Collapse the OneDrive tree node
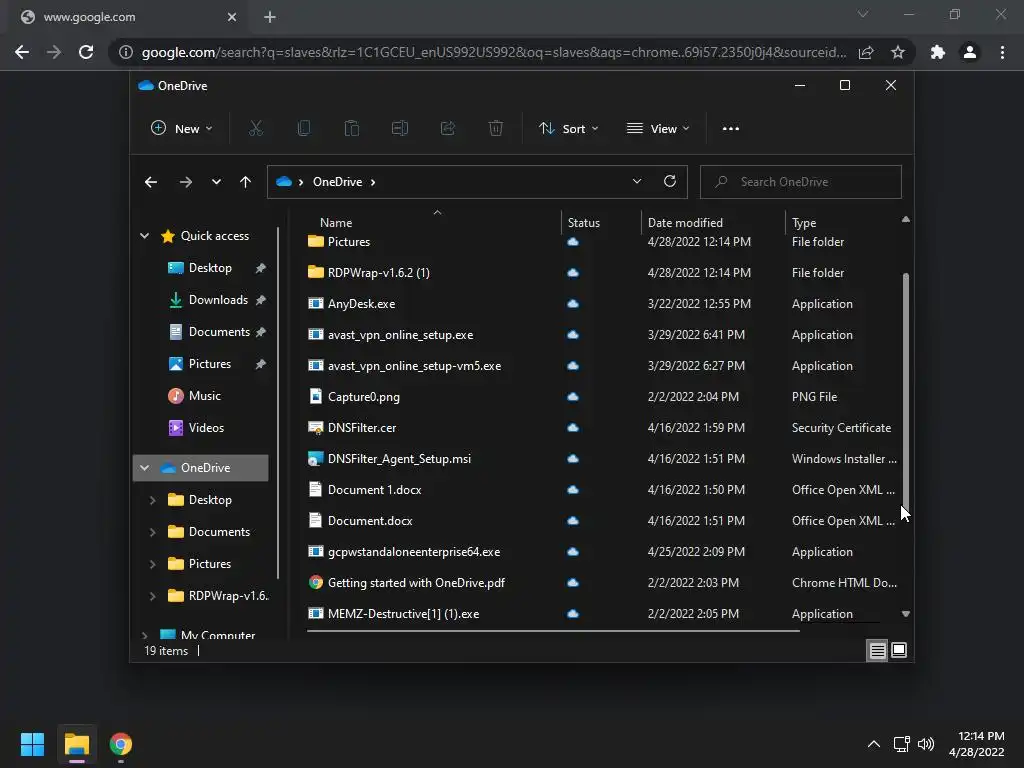 pyautogui.click(x=144, y=468)
